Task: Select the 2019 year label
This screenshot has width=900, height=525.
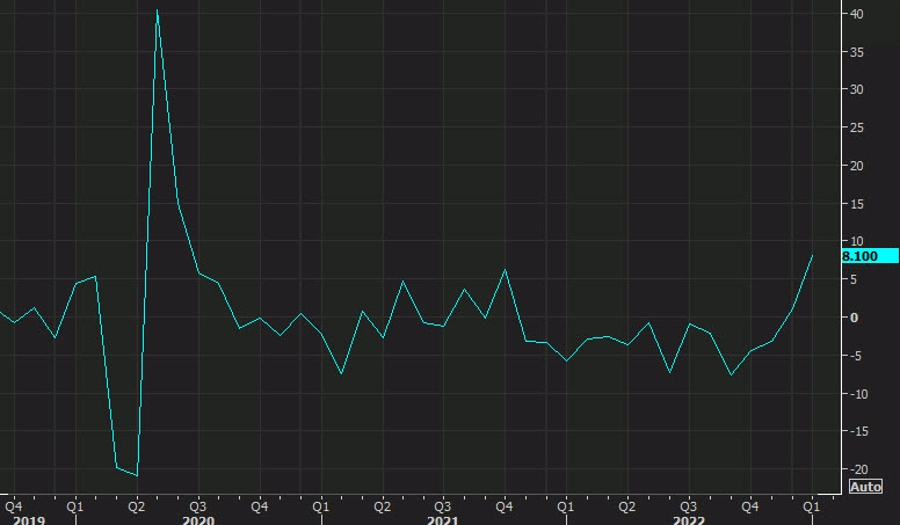Action: 30,520
